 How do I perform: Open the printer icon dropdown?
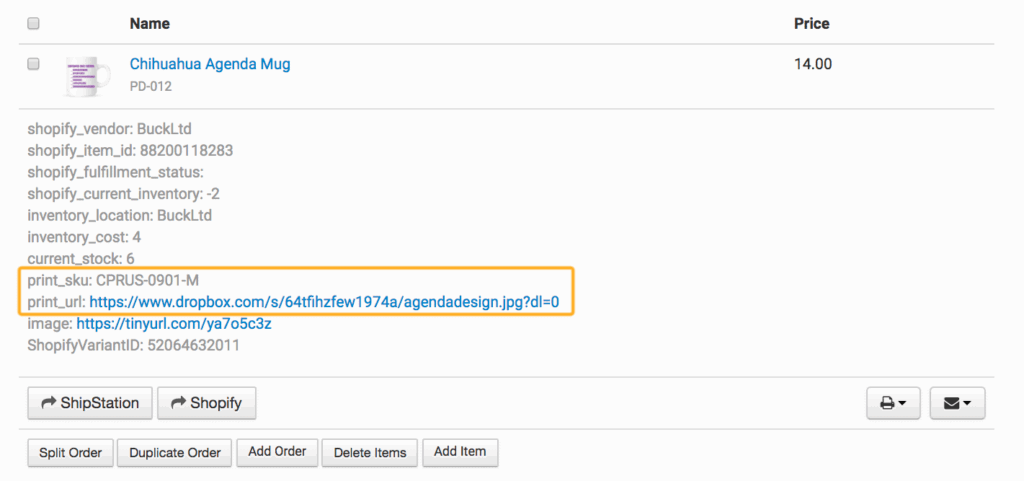point(893,404)
